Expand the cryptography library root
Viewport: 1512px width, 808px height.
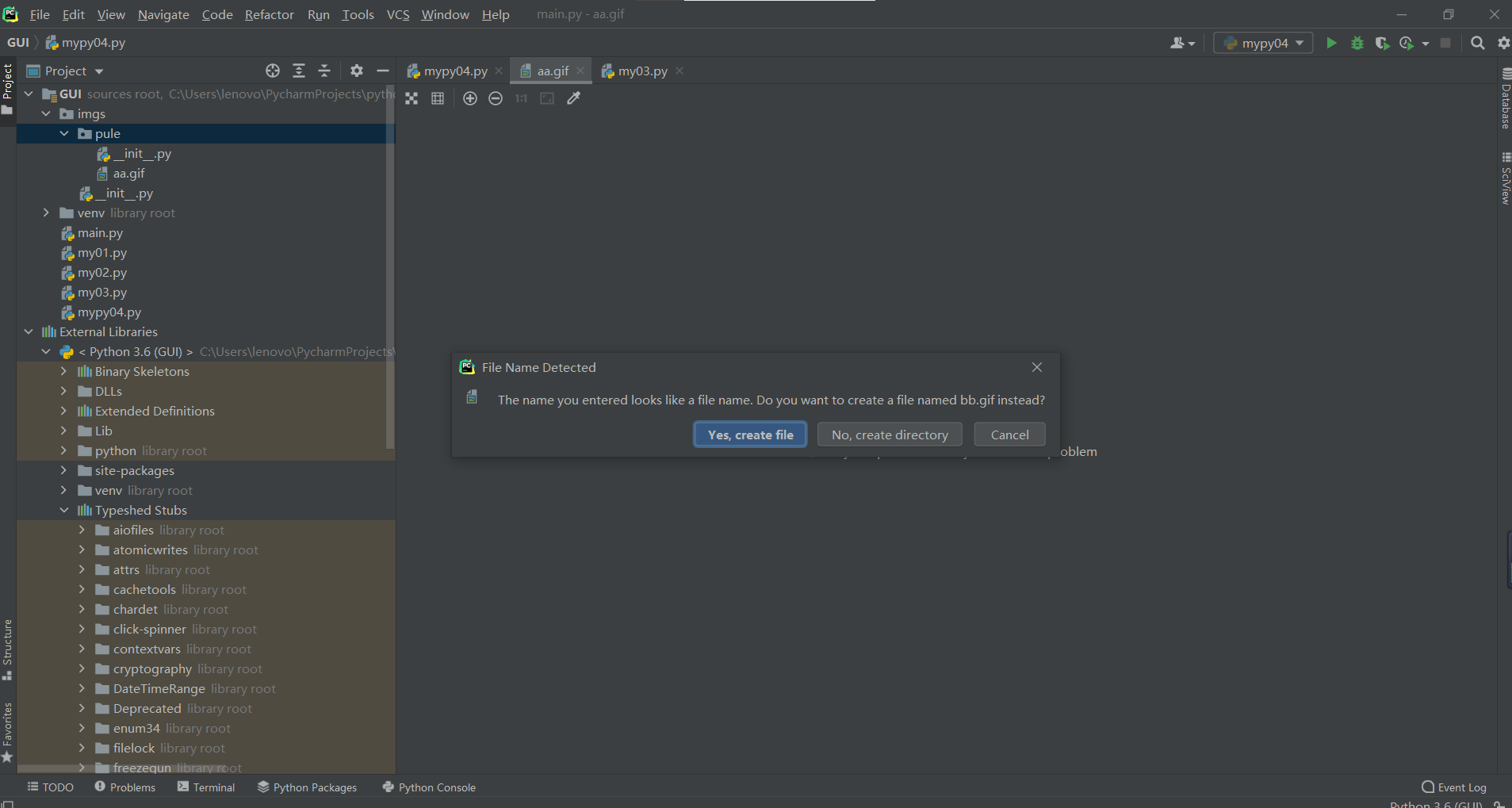point(82,668)
